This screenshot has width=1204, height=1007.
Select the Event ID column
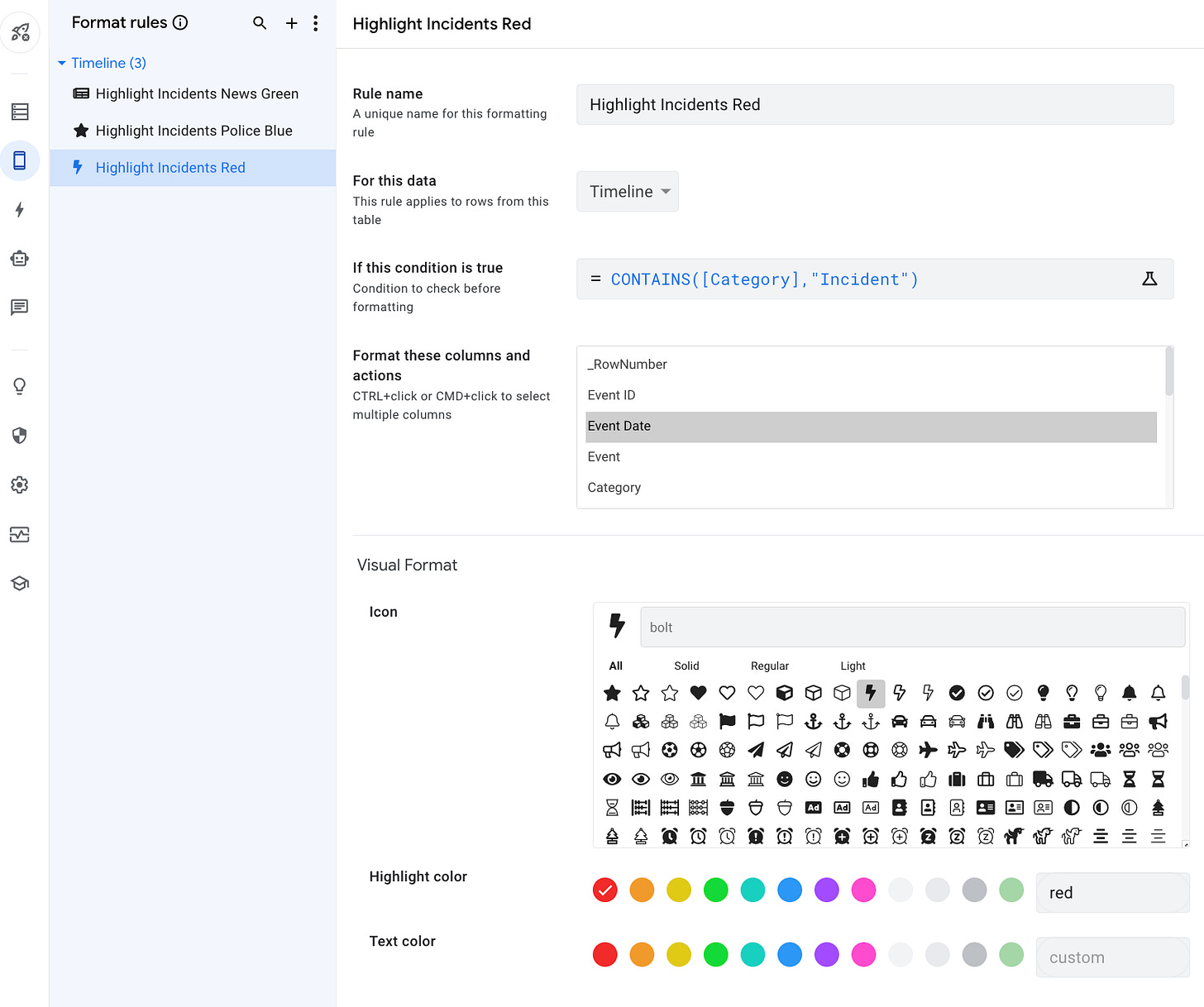click(871, 395)
